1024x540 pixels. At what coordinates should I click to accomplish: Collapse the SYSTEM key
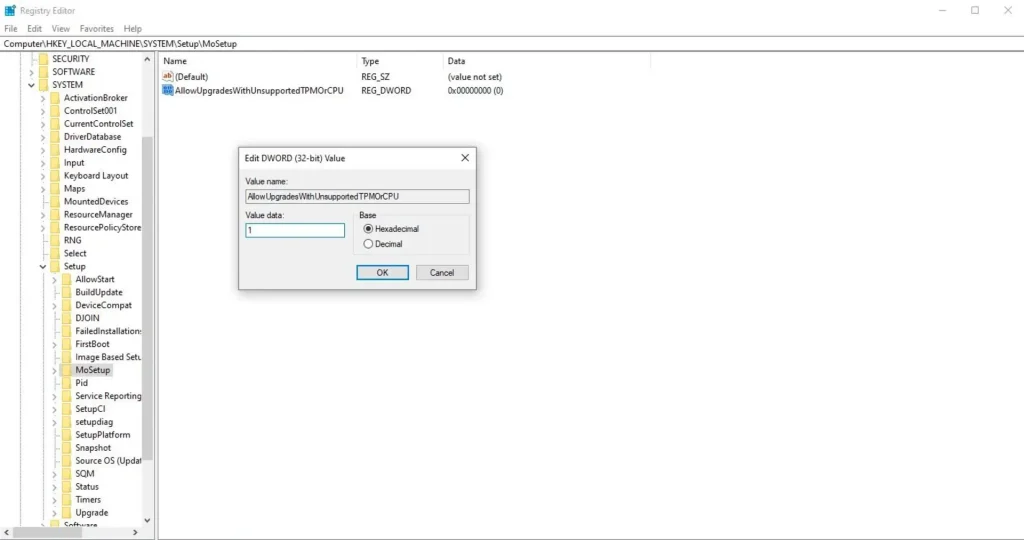pos(31,85)
